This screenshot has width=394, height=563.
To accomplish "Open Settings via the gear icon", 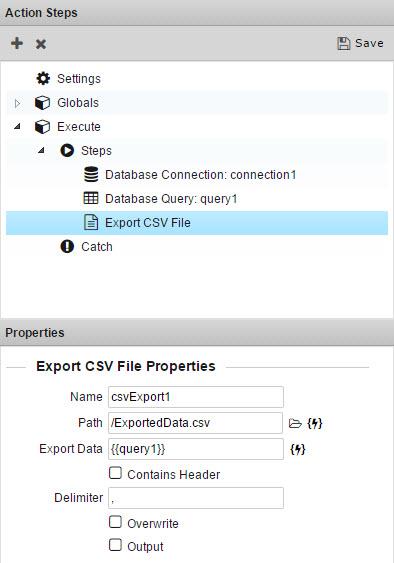I will (x=43, y=78).
